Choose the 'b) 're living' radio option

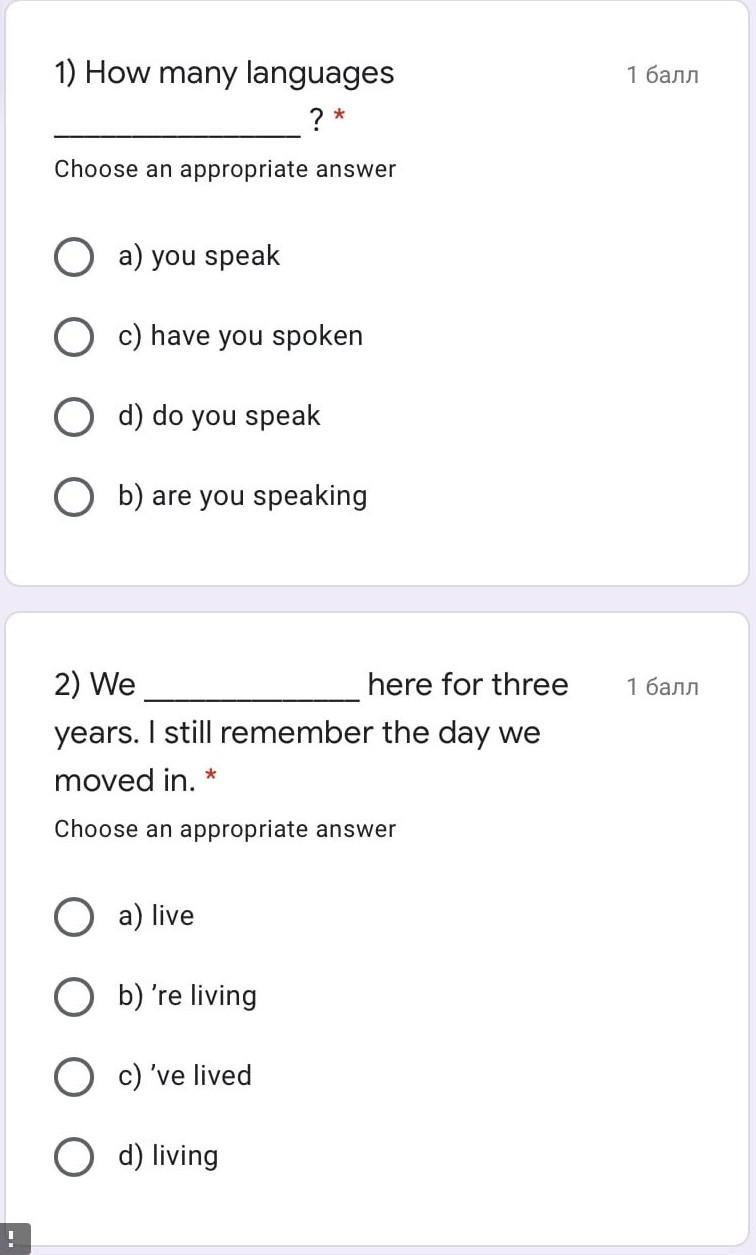[x=73, y=997]
